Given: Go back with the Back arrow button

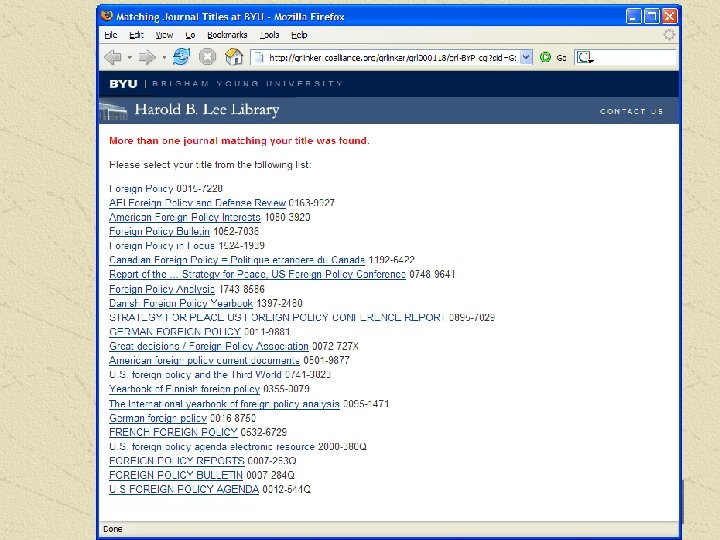Looking at the screenshot, I should pyautogui.click(x=113, y=57).
